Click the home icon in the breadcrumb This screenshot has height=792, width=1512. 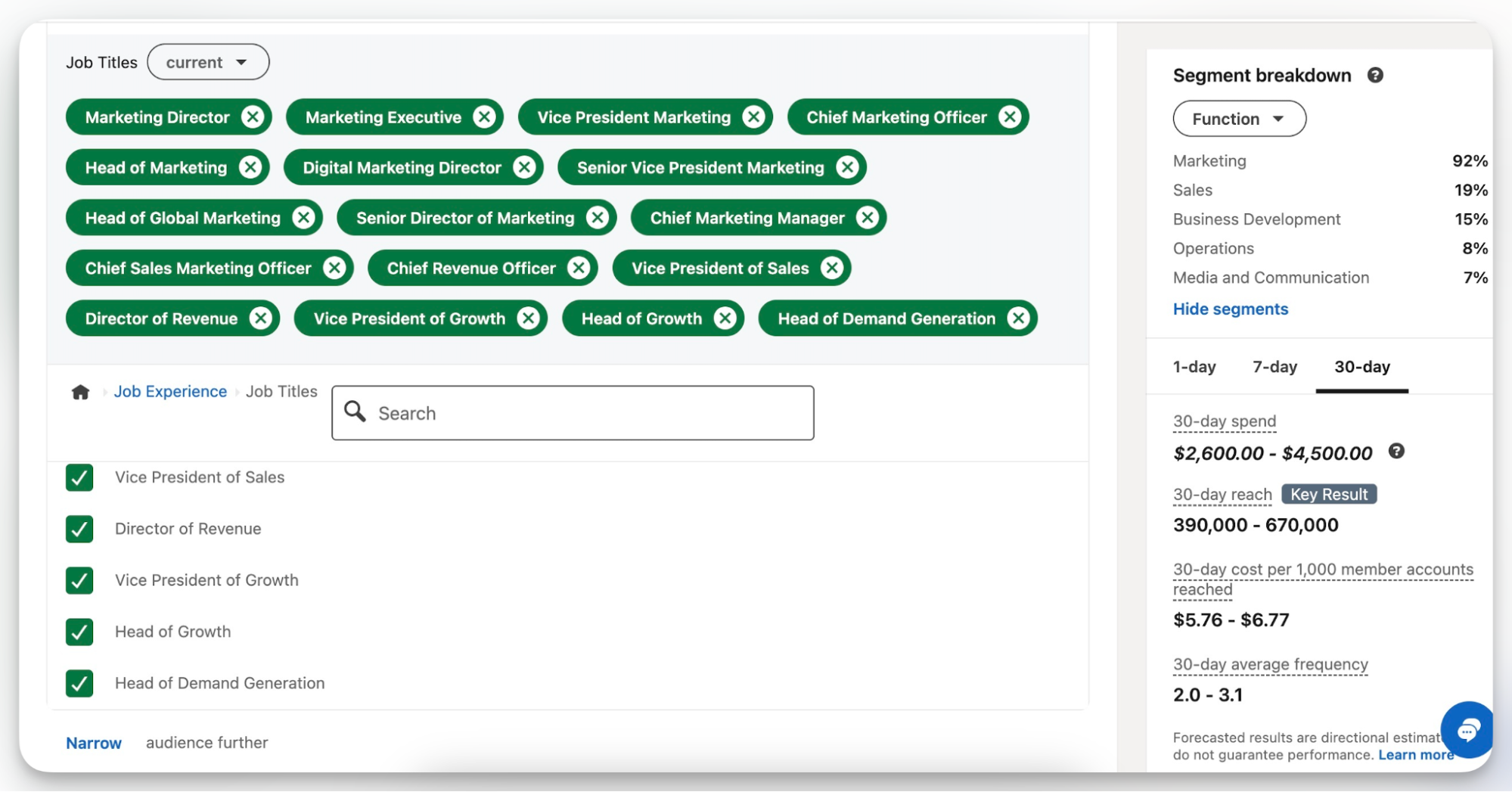click(x=80, y=391)
